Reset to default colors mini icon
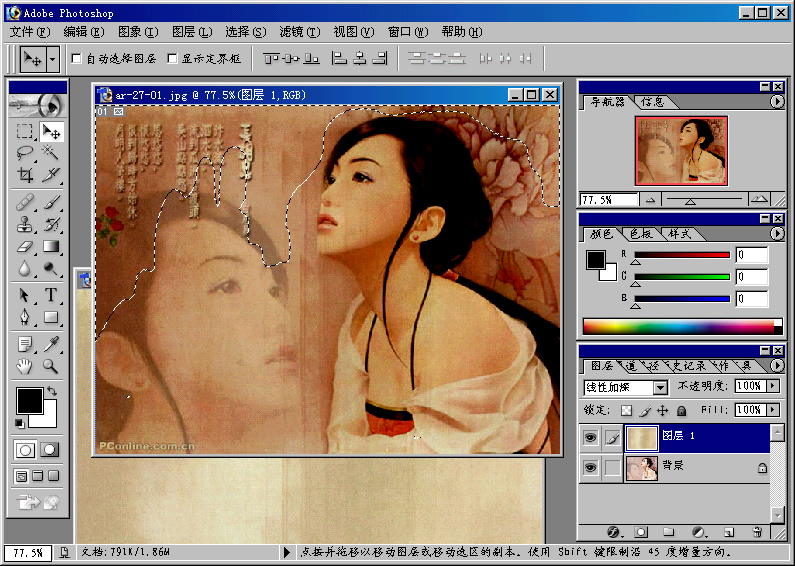Image resolution: width=795 pixels, height=566 pixels. coord(19,423)
